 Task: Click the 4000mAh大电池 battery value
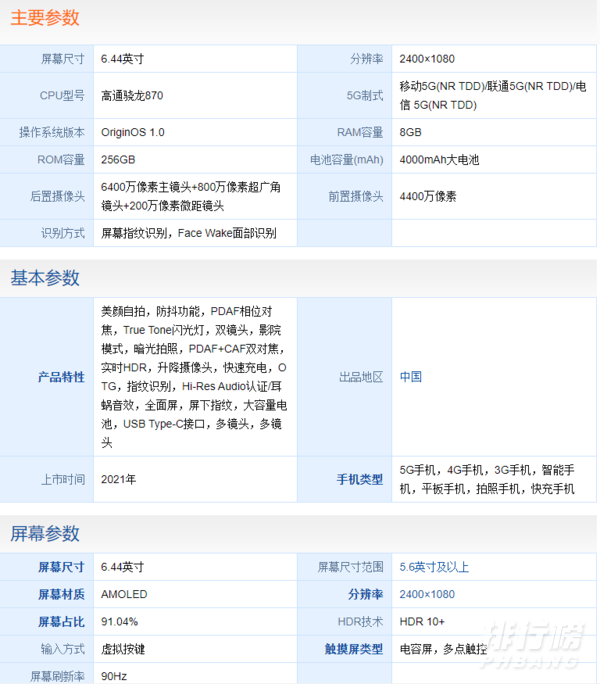click(x=439, y=160)
